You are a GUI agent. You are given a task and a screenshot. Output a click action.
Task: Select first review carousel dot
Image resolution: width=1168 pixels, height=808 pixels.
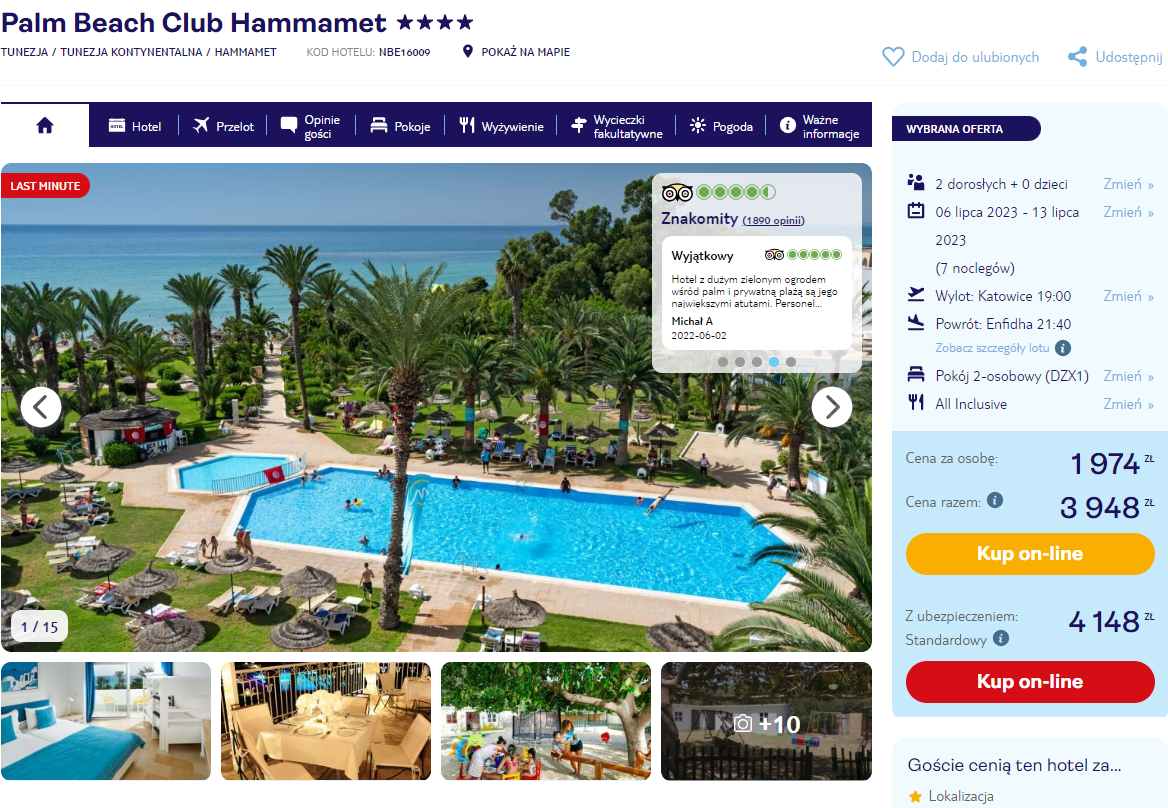[723, 362]
